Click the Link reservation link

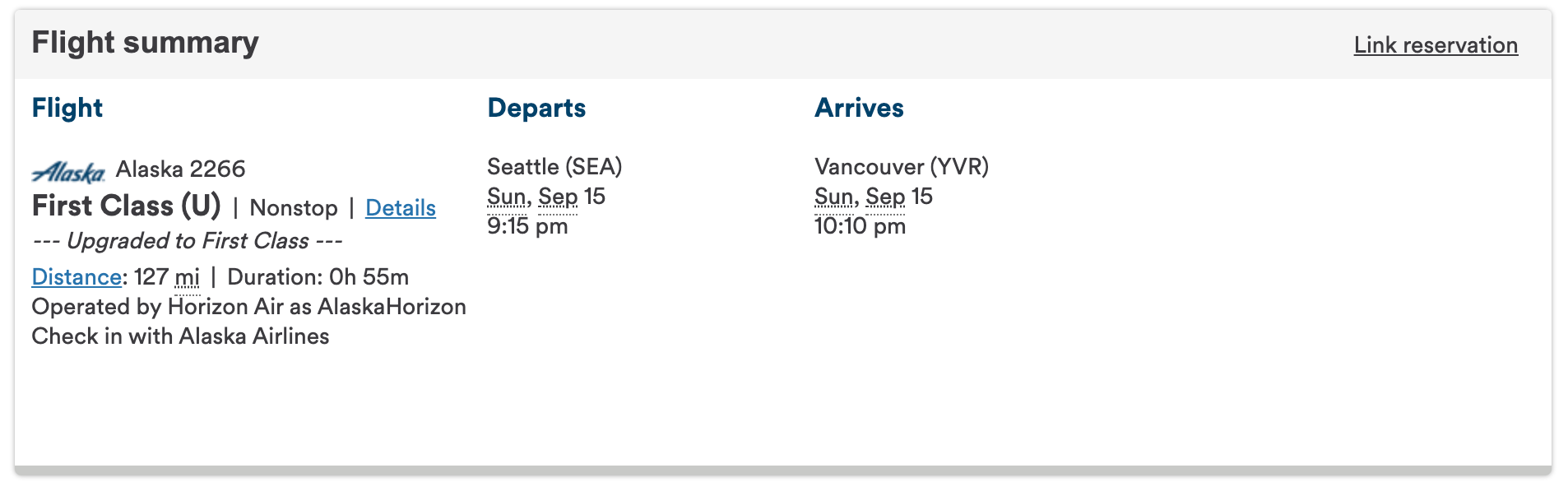[x=1435, y=45]
